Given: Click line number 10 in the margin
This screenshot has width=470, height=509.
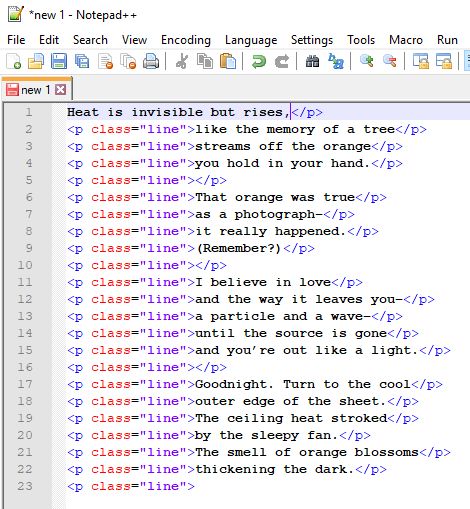Looking at the screenshot, I should [x=25, y=265].
